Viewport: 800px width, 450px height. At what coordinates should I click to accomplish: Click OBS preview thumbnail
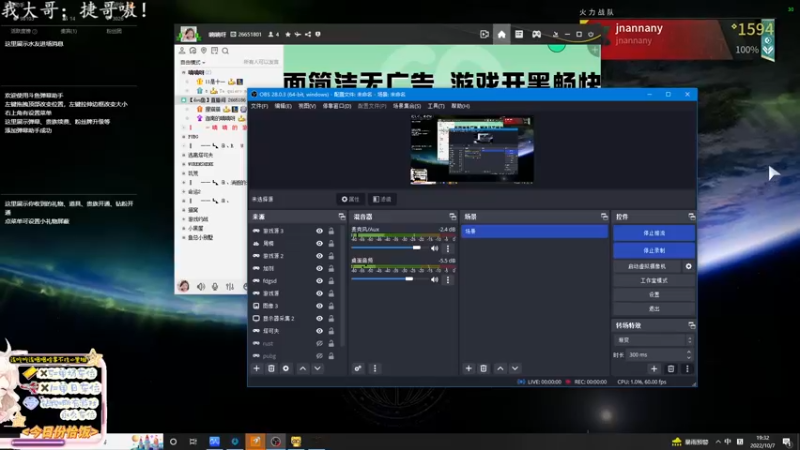472,149
